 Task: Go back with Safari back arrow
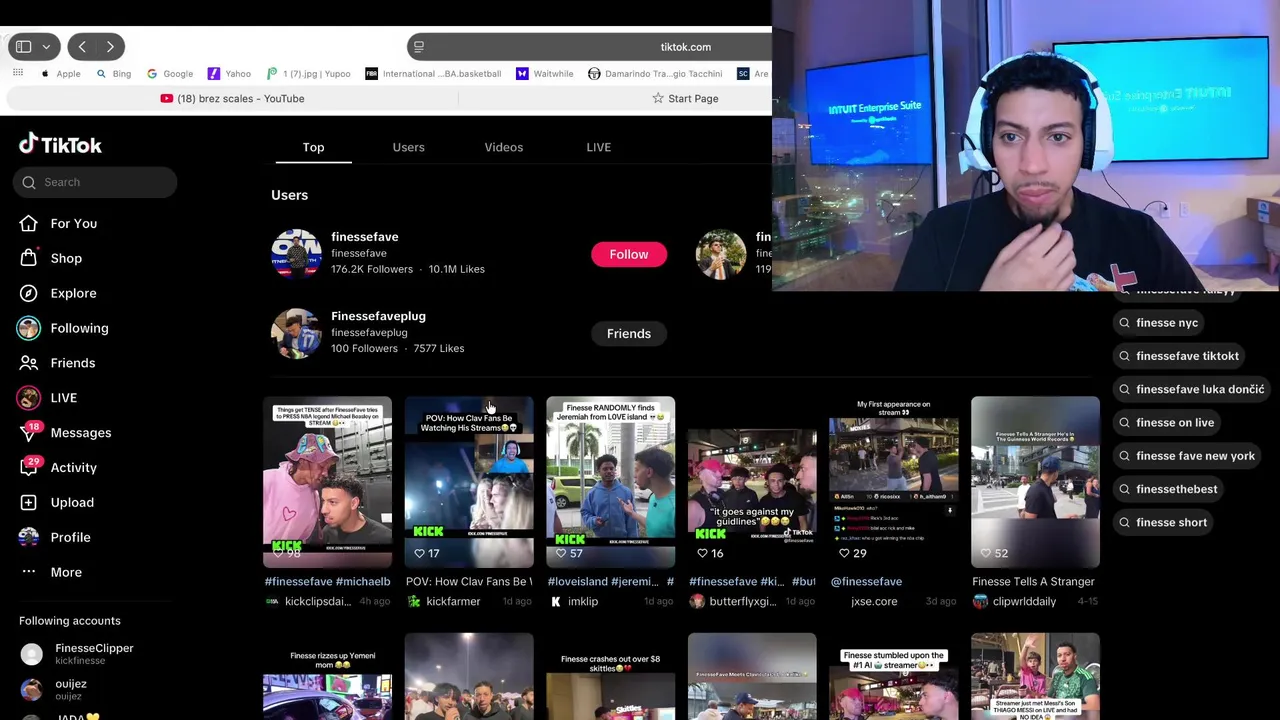coord(82,47)
